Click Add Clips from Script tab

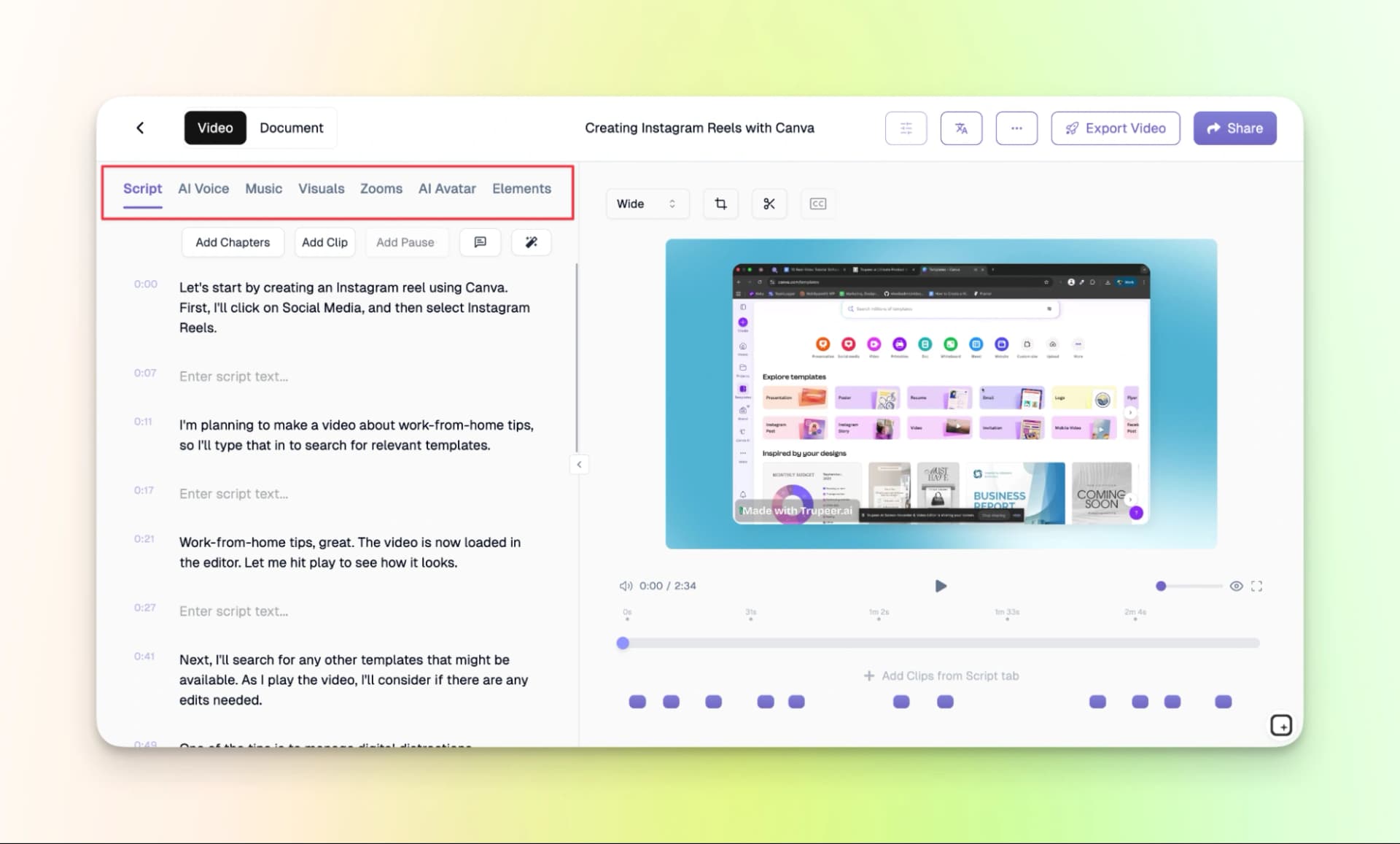pos(941,675)
